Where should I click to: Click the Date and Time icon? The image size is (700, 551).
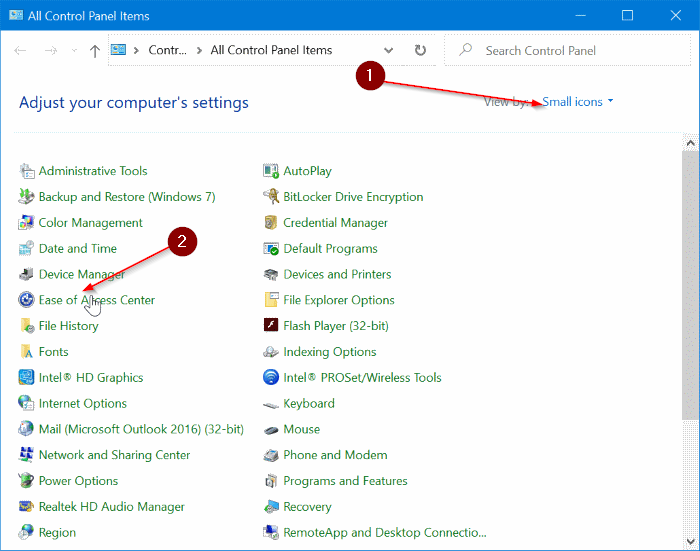[26, 249]
